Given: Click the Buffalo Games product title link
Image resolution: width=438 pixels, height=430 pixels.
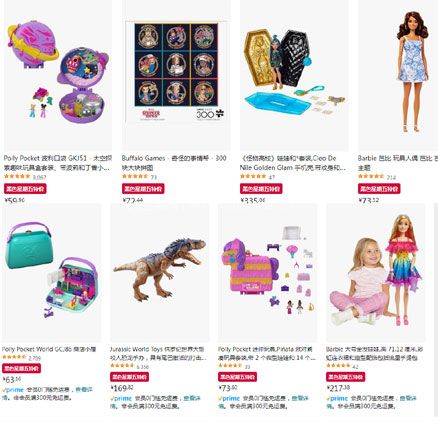Looking at the screenshot, I should pyautogui.click(x=174, y=163).
